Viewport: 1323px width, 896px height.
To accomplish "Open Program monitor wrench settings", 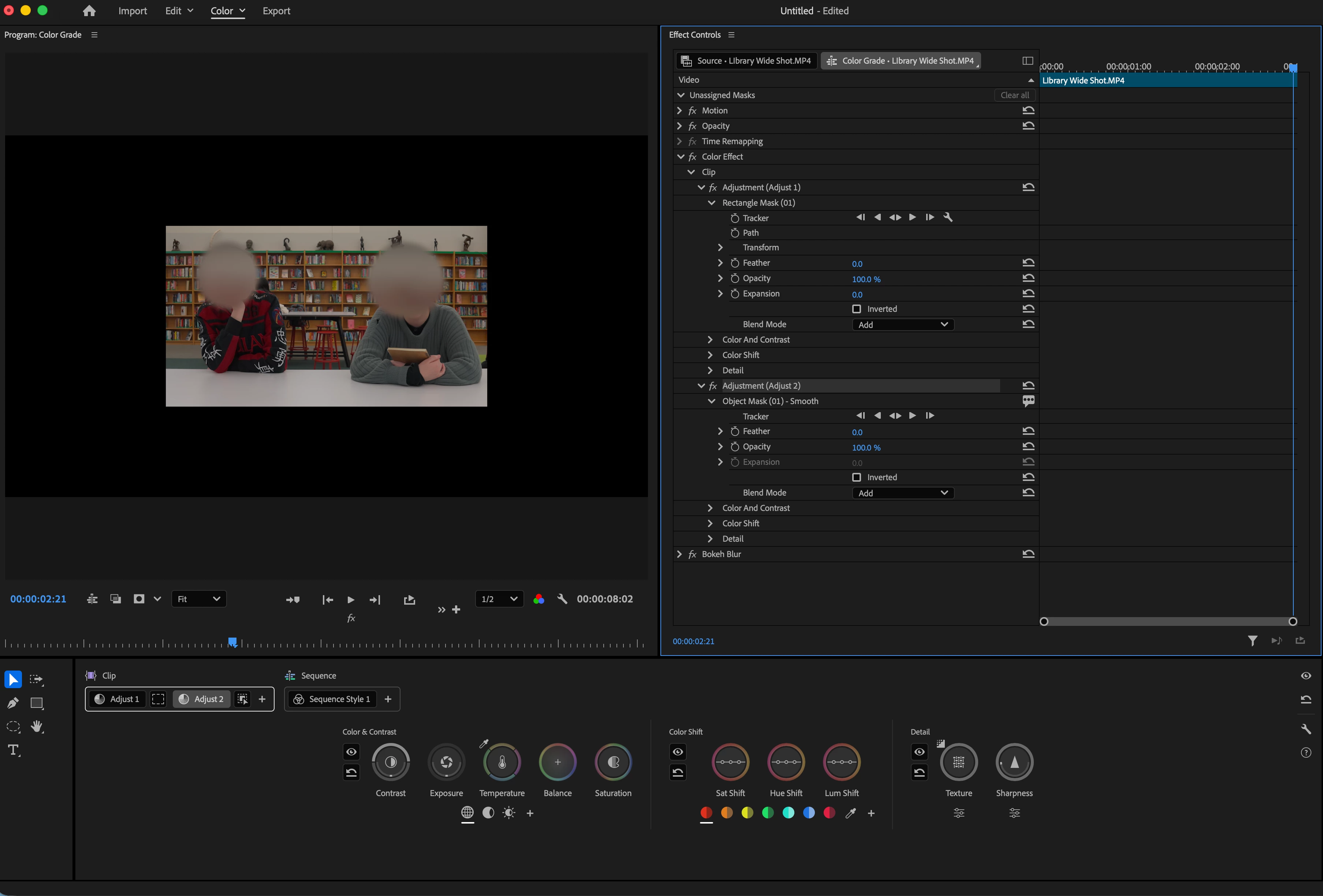I will pos(562,599).
